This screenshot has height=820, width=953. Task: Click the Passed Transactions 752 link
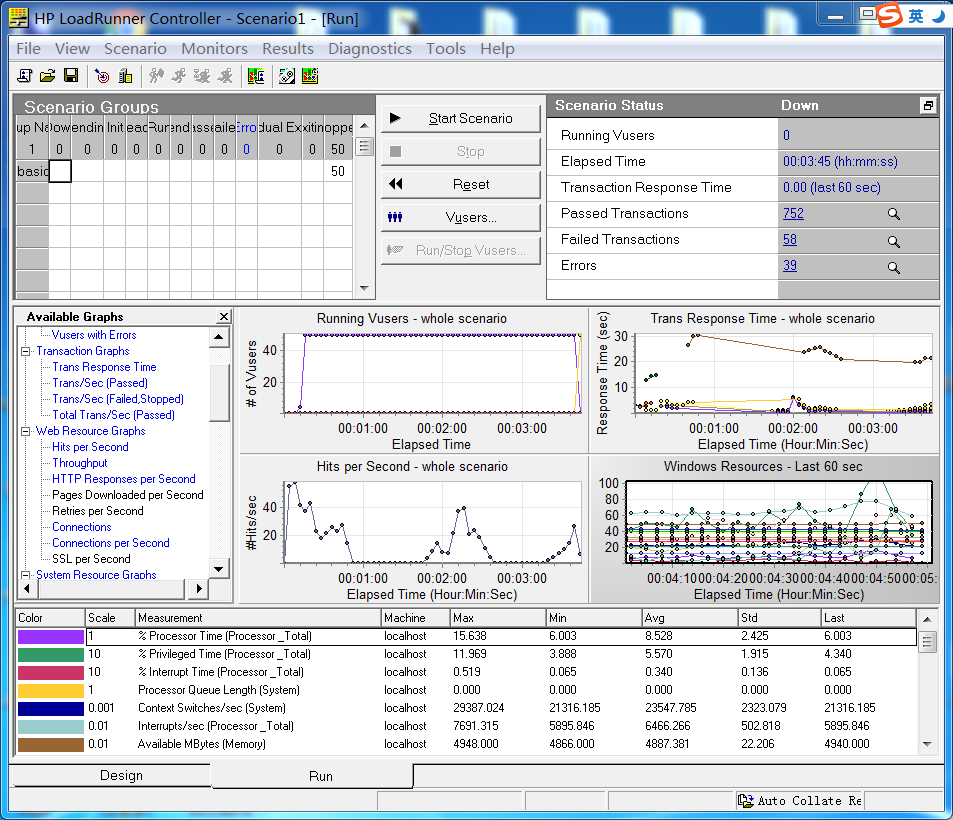[x=793, y=213]
